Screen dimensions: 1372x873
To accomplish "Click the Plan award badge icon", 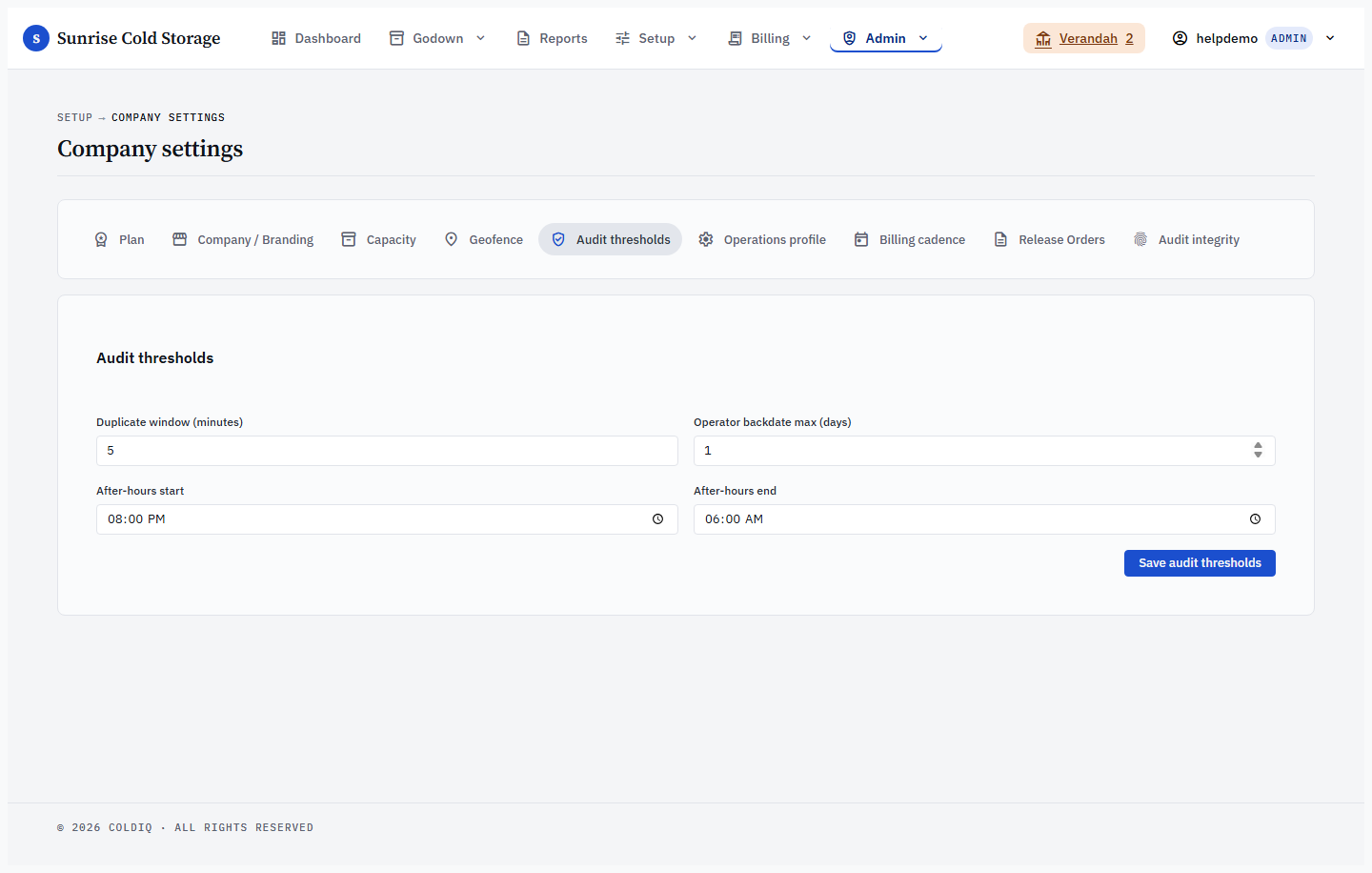I will click(x=101, y=239).
